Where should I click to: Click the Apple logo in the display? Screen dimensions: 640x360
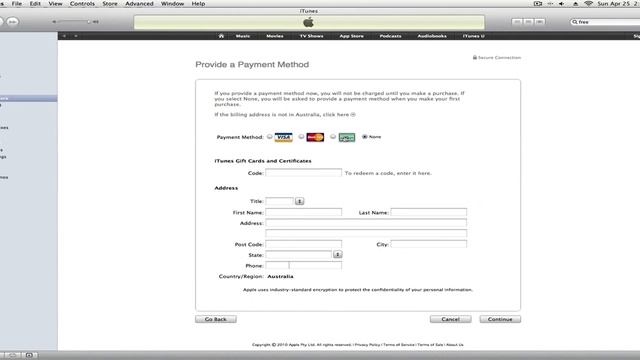coord(309,22)
